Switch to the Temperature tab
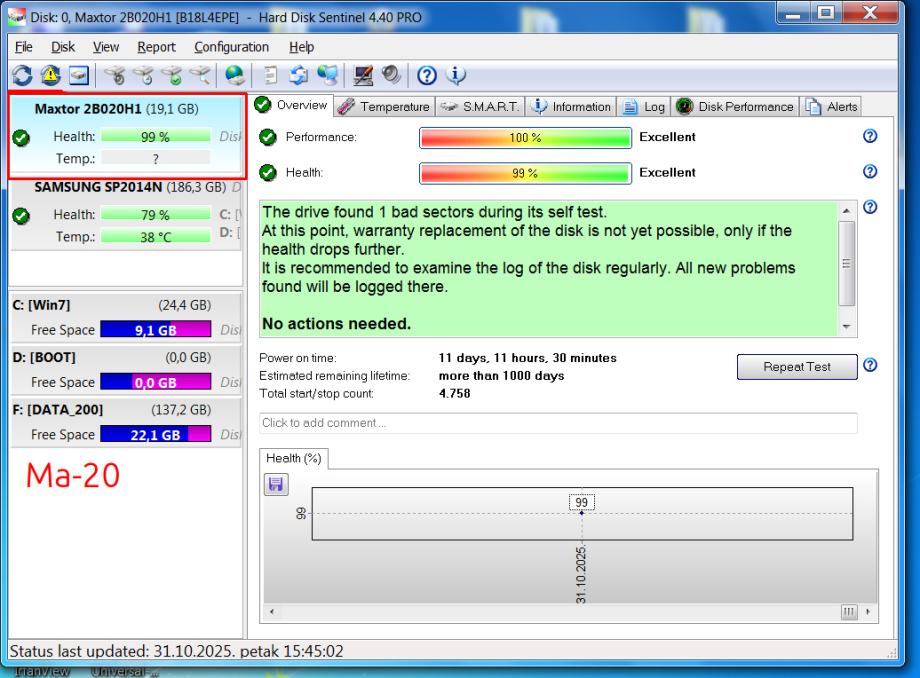Image resolution: width=920 pixels, height=678 pixels. pyautogui.click(x=384, y=107)
